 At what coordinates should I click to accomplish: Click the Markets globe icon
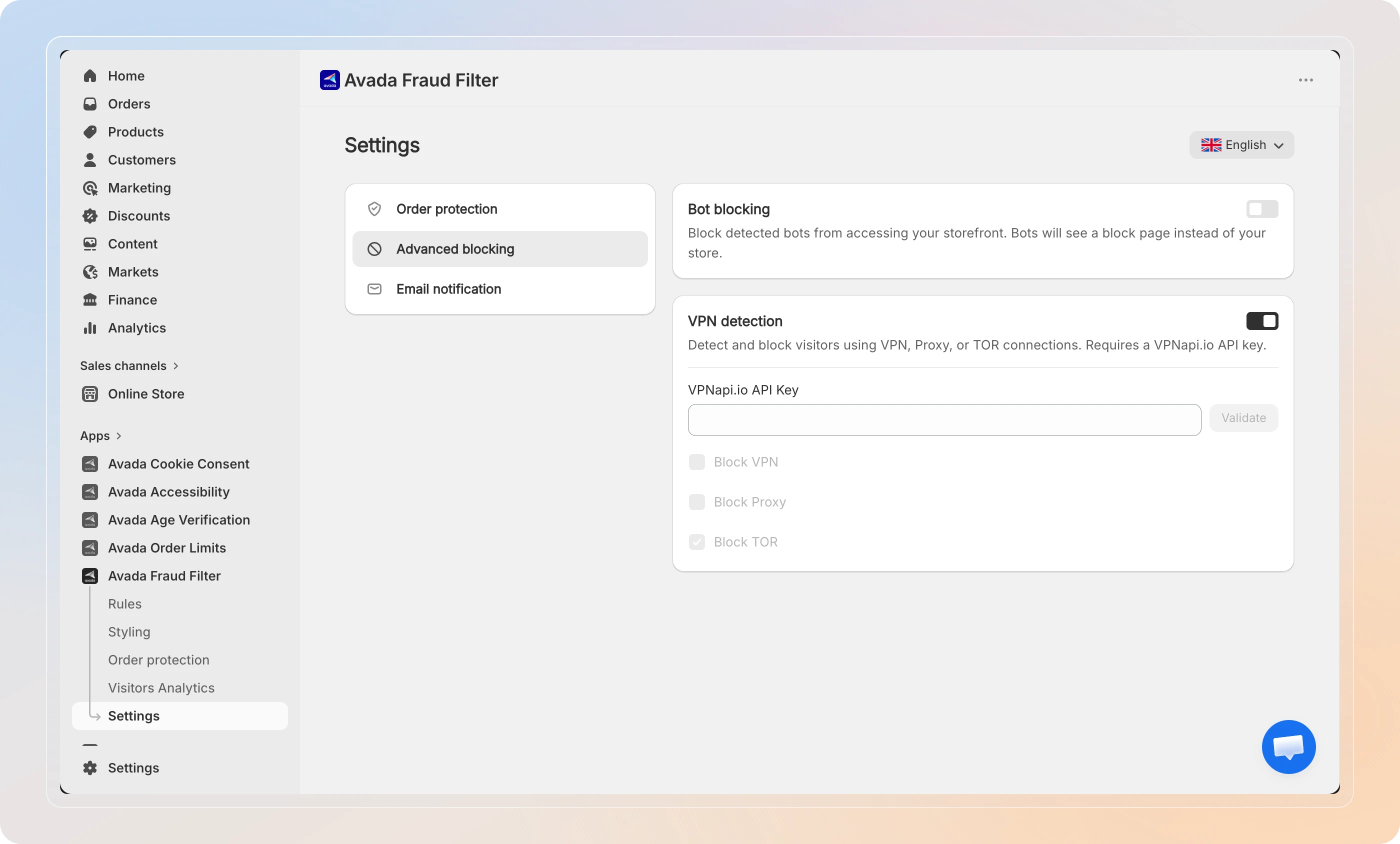pos(90,271)
